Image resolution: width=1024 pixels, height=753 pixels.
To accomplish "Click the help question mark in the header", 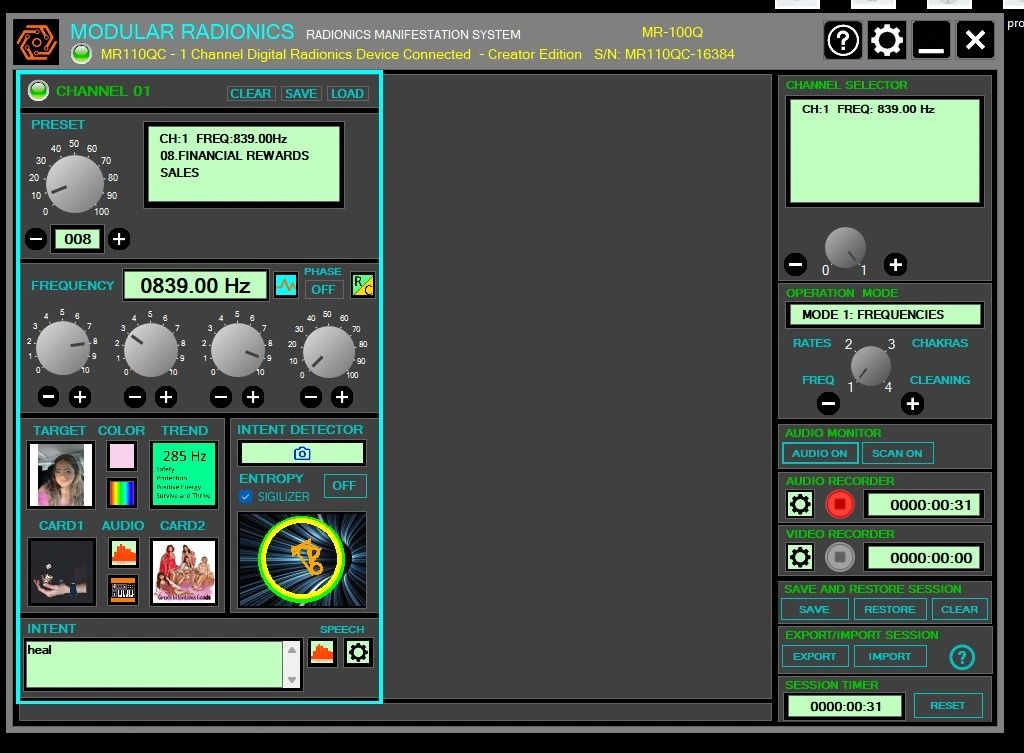I will point(842,40).
